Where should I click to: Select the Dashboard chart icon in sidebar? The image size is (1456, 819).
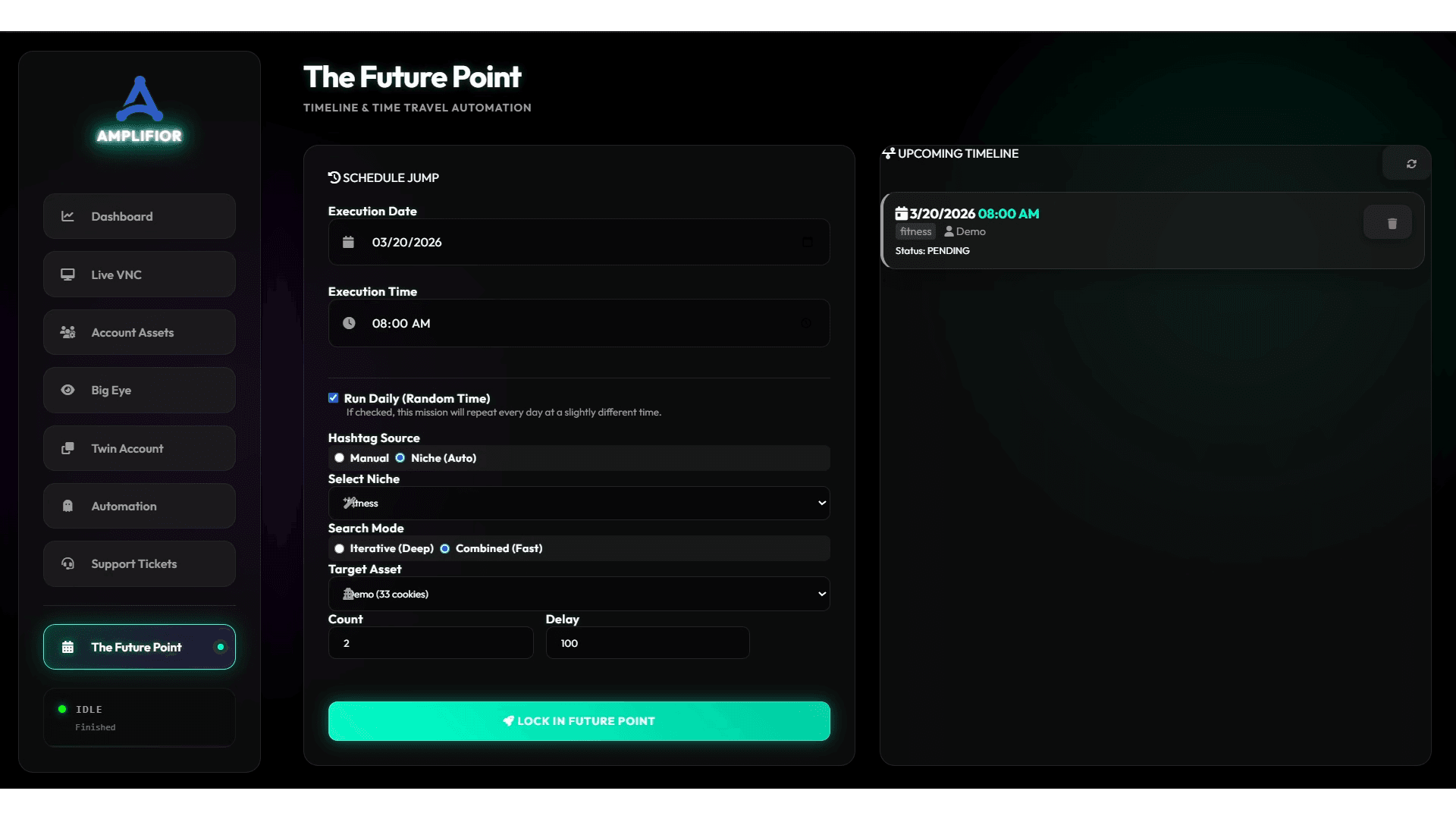[67, 216]
